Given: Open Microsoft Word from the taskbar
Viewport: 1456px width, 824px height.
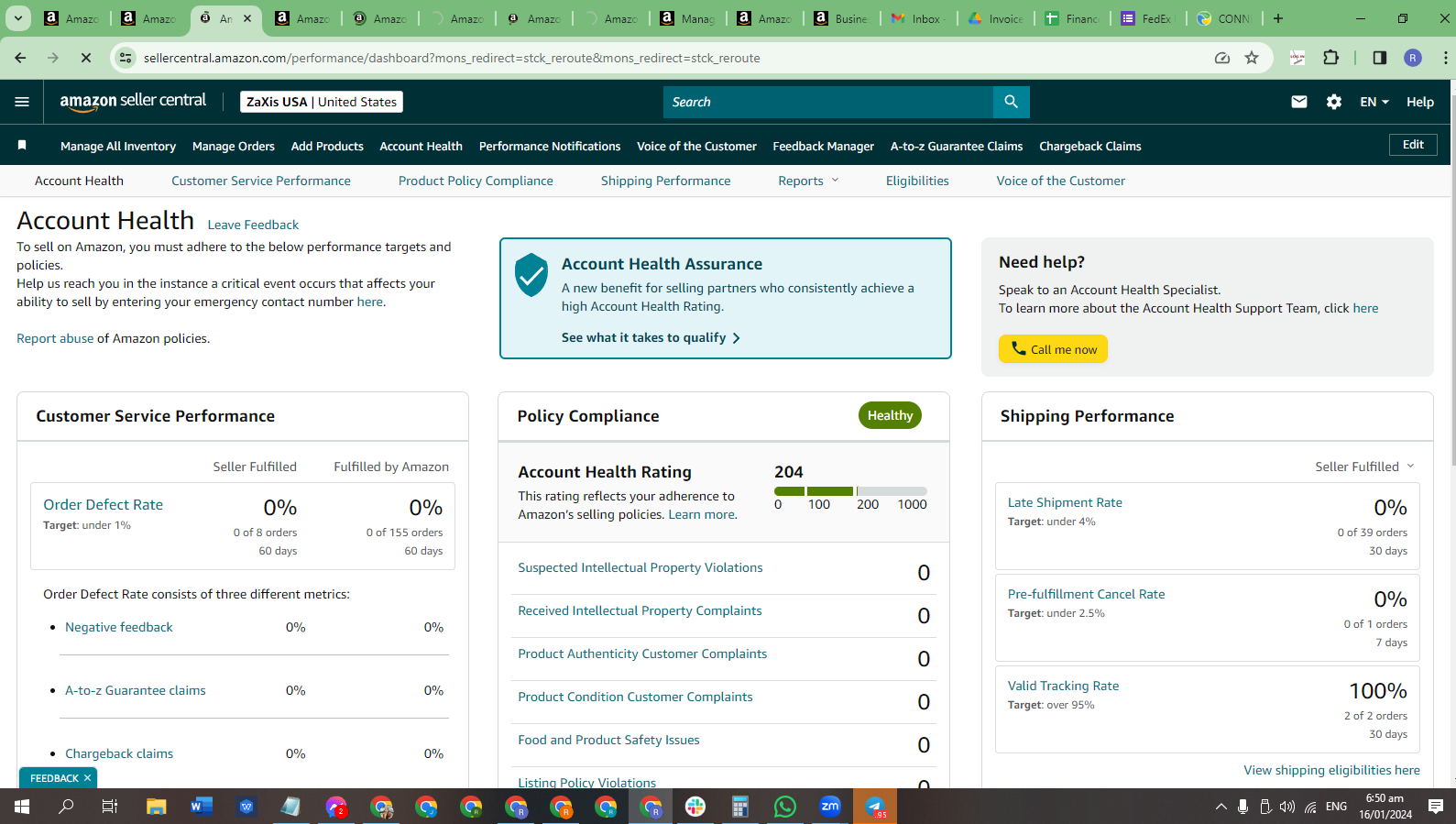Looking at the screenshot, I should click(x=202, y=807).
